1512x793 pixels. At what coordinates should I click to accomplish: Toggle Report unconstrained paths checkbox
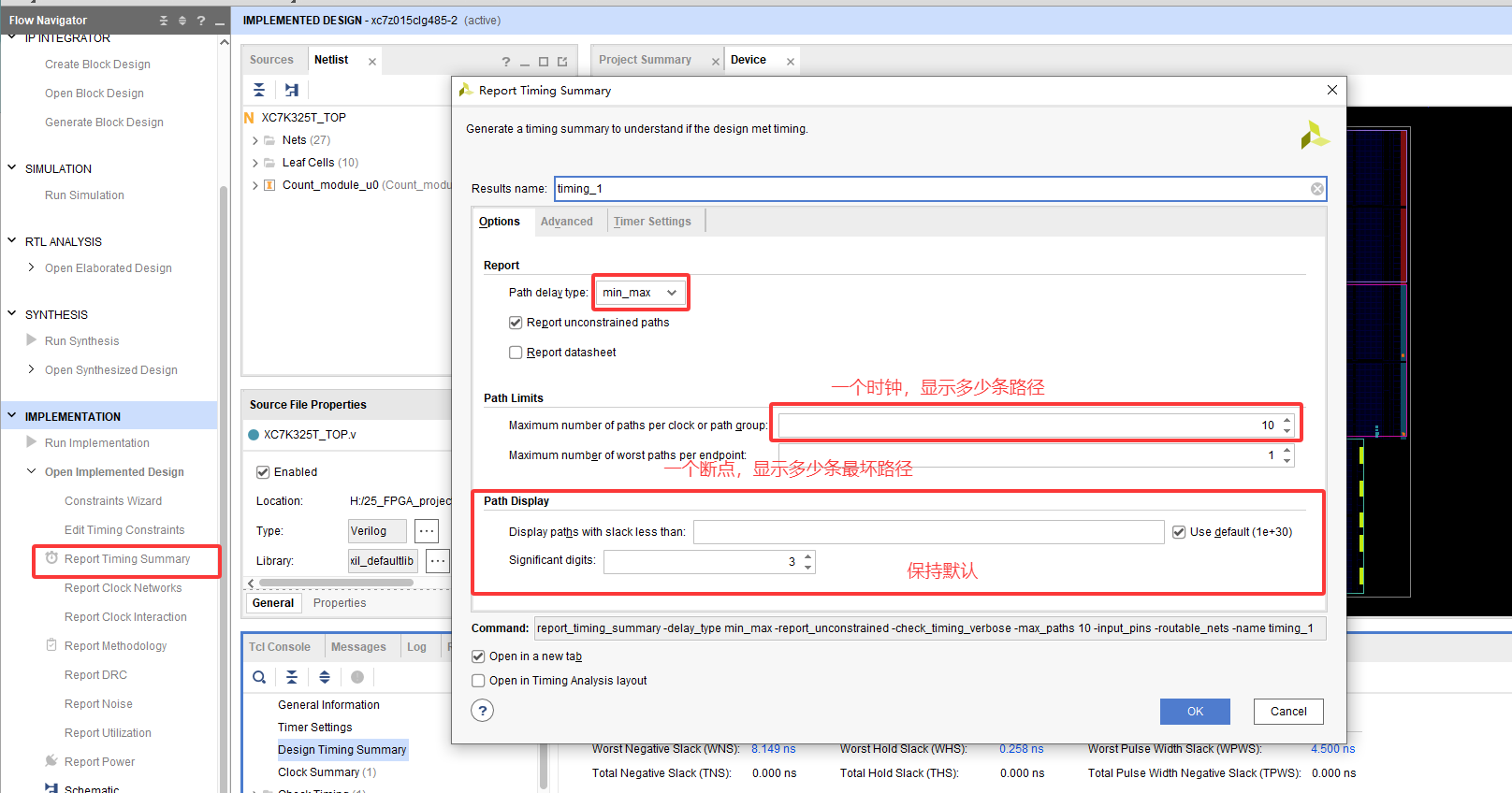[x=516, y=323]
